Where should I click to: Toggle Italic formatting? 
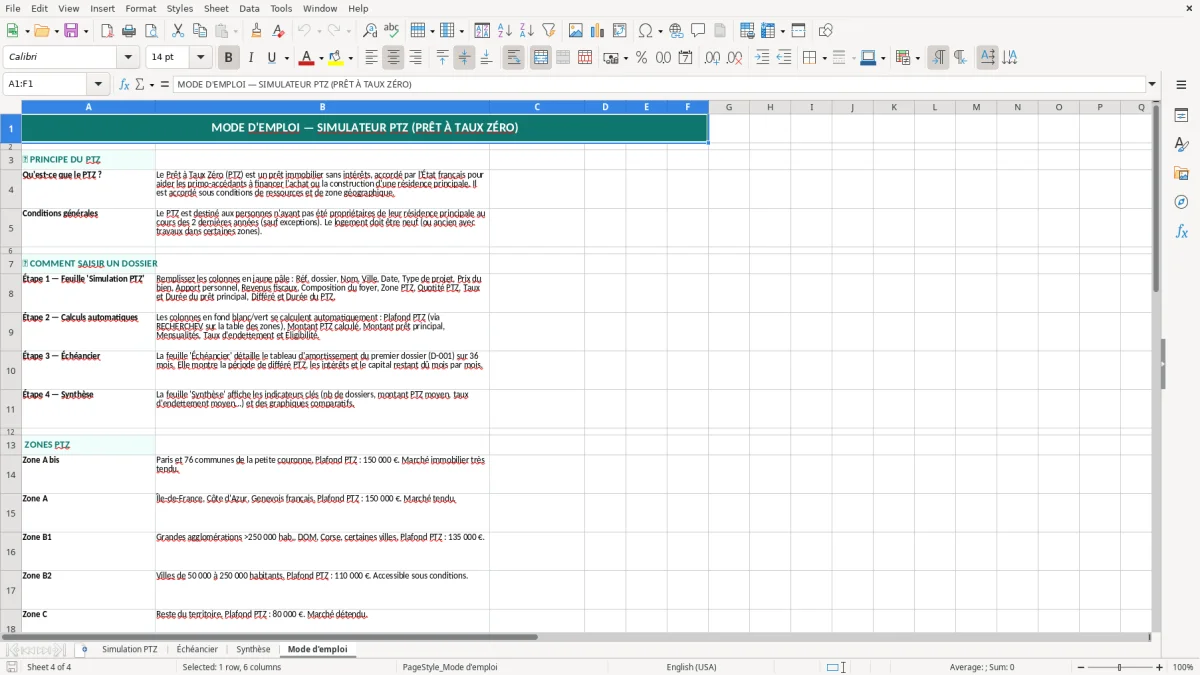click(250, 58)
